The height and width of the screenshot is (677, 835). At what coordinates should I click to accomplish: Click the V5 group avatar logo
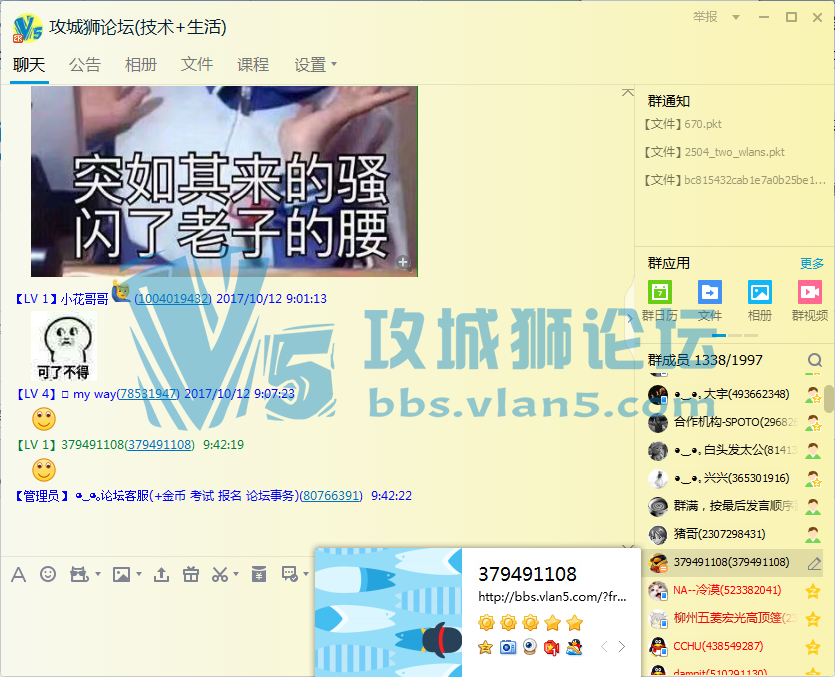pos(27,29)
